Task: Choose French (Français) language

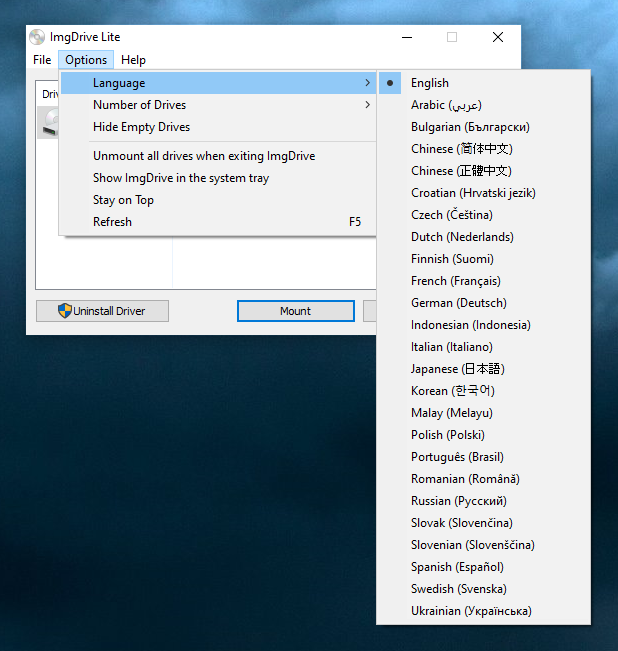Action: pos(484,281)
